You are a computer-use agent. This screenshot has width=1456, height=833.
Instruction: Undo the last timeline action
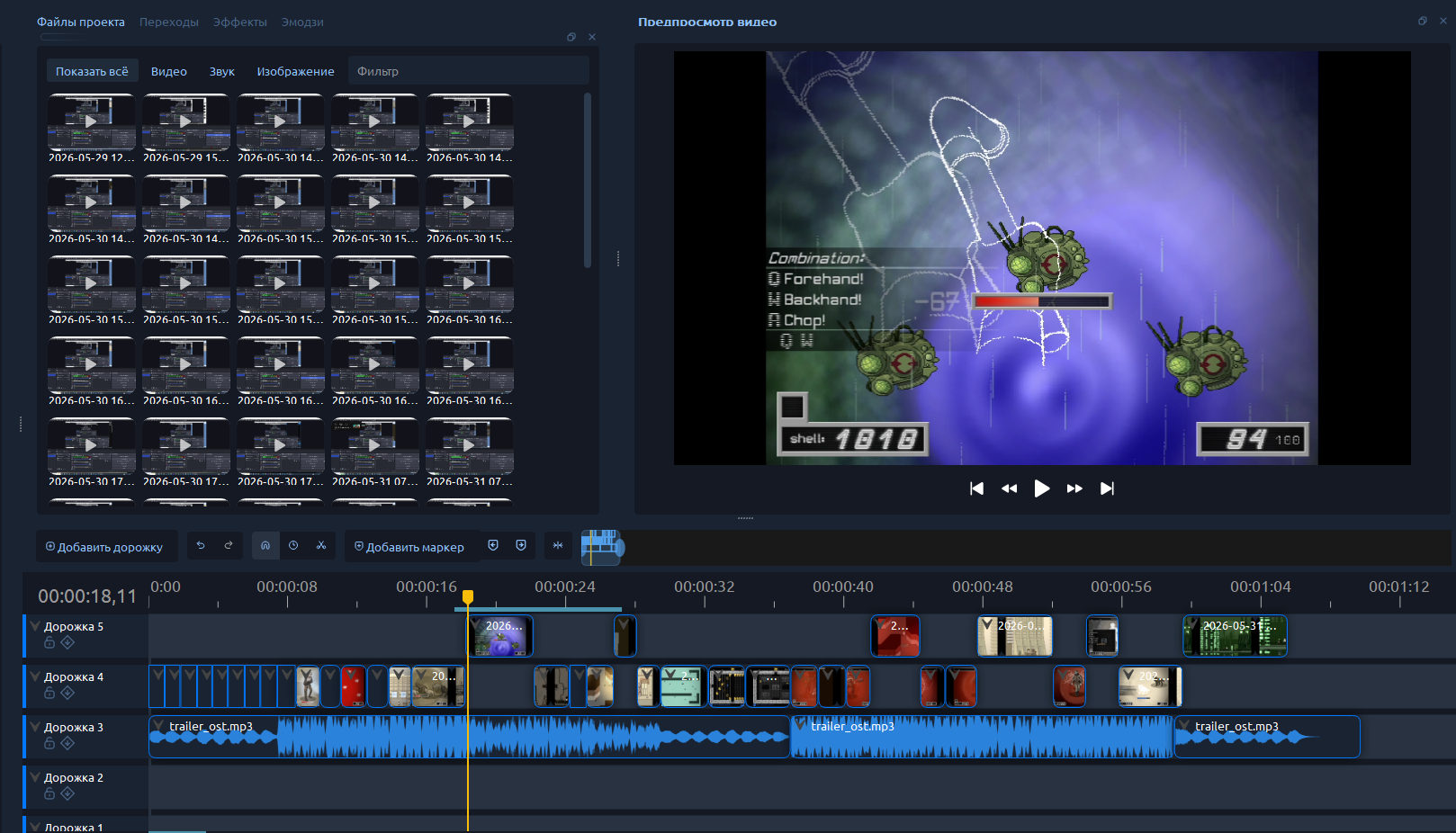point(201,545)
